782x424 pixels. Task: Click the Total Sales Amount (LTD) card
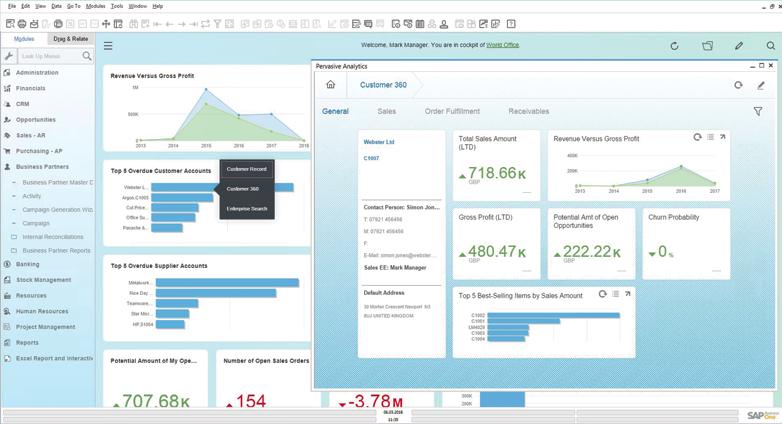[496, 166]
